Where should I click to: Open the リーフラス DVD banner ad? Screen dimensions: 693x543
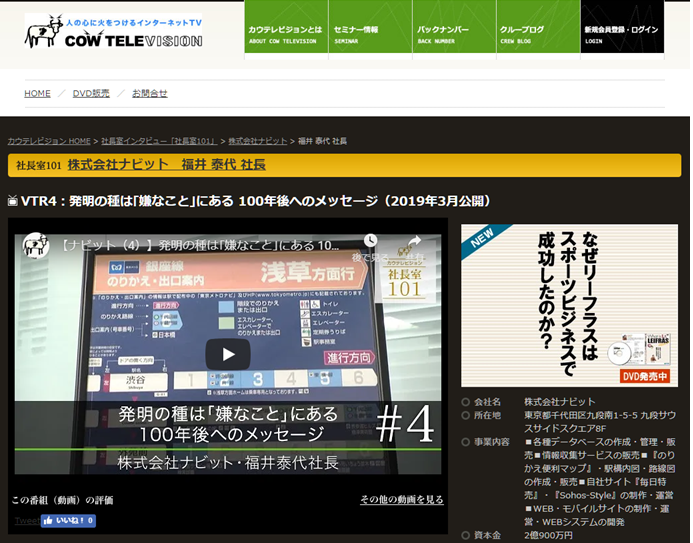pyautogui.click(x=569, y=306)
